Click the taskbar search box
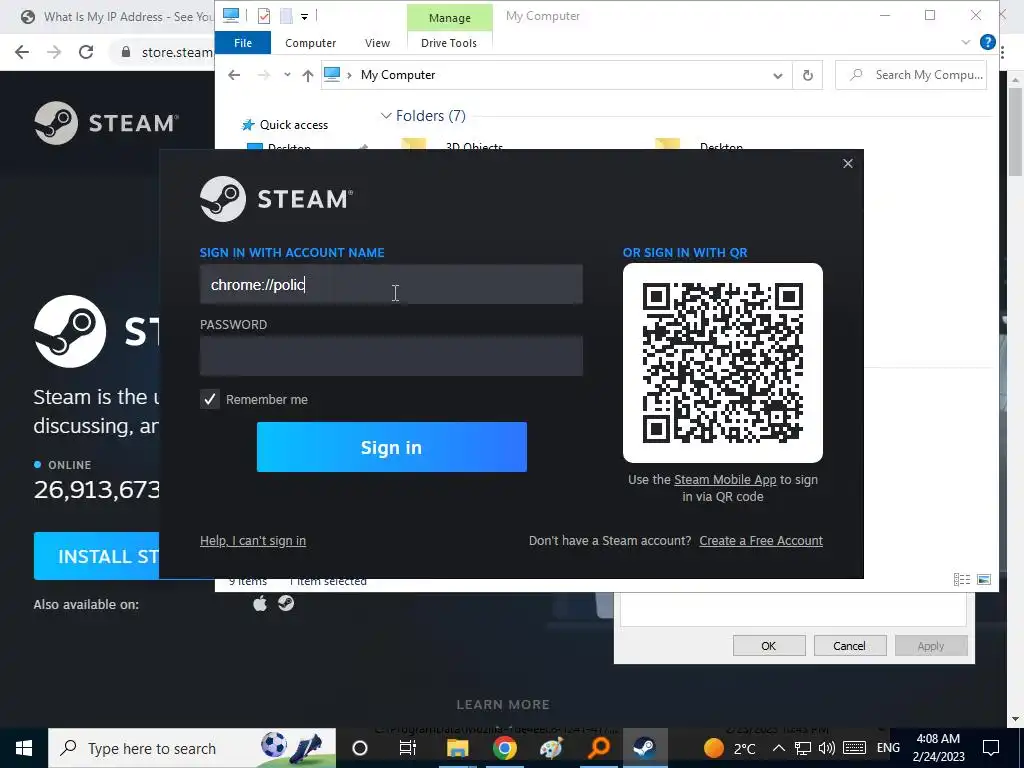The image size is (1024, 768). (192, 748)
